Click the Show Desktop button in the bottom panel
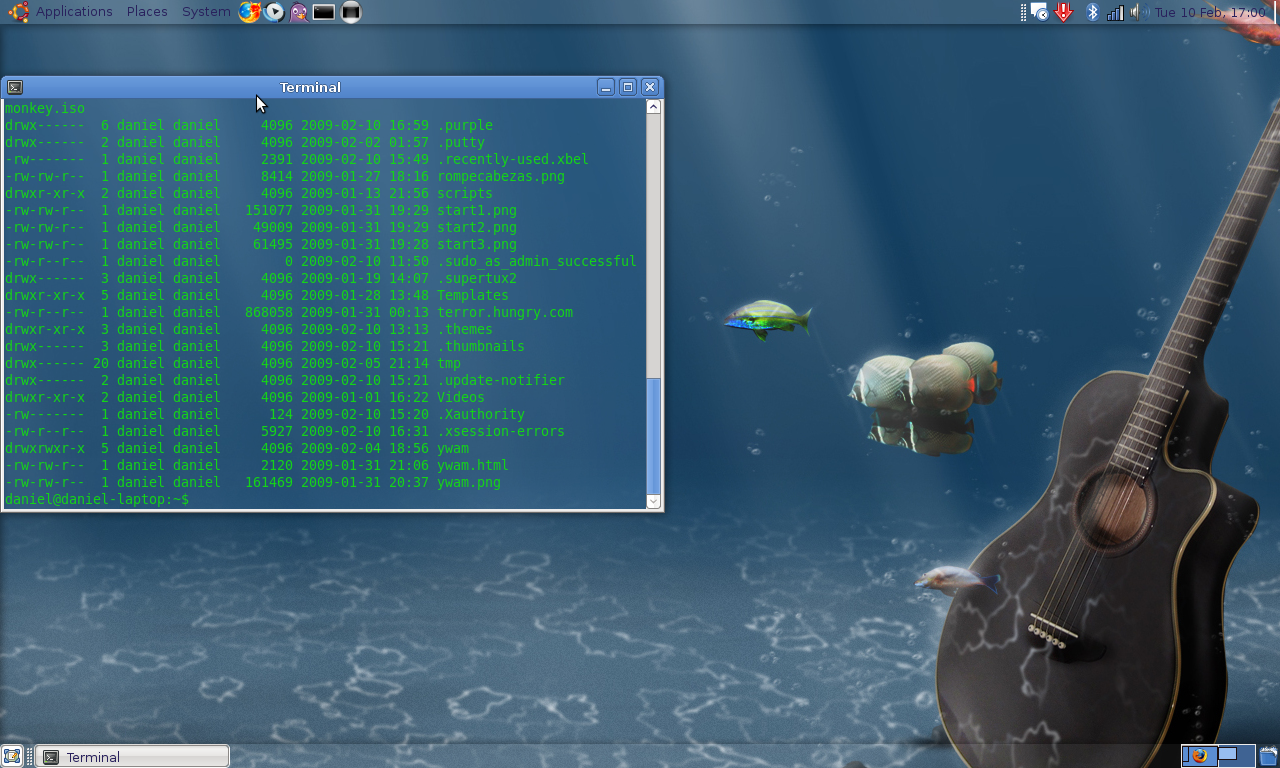Viewport: 1280px width, 768px height. [x=12, y=756]
